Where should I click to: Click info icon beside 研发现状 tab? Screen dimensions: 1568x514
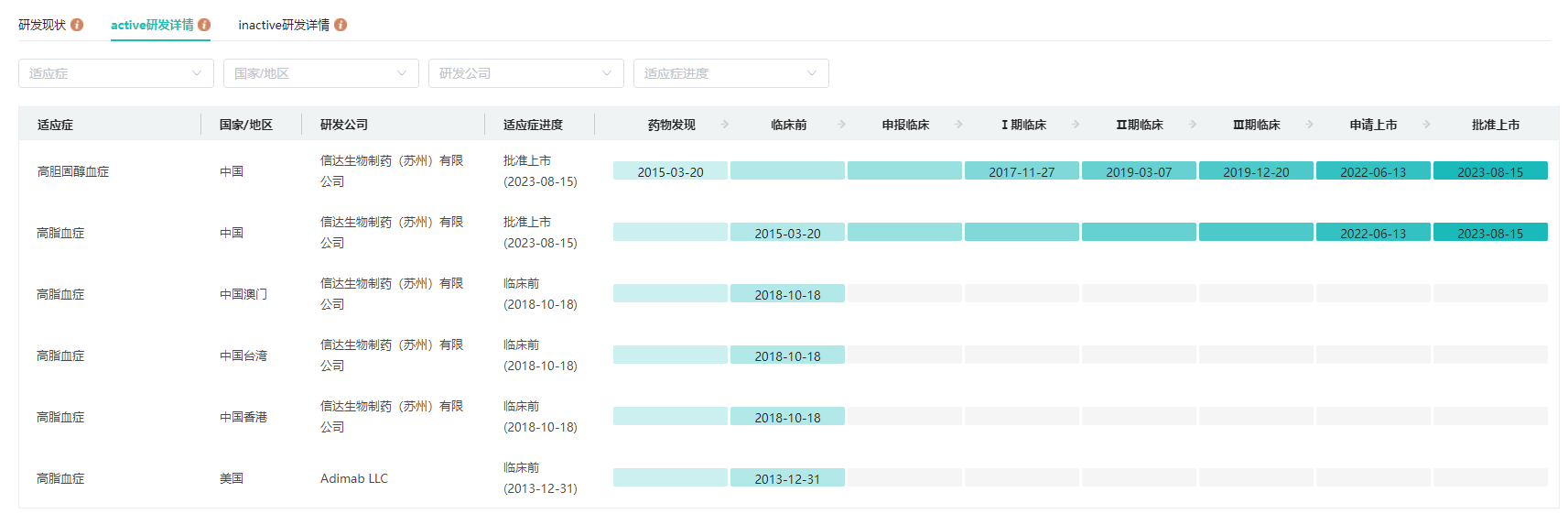pos(77,25)
